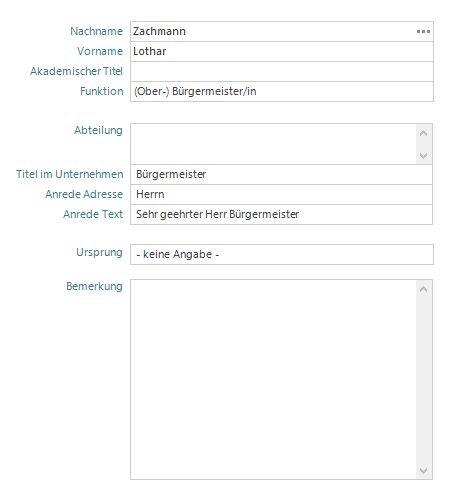Image resolution: width=459 pixels, height=491 pixels.
Task: Click the Abteilung scroll up arrow
Action: tap(423, 134)
